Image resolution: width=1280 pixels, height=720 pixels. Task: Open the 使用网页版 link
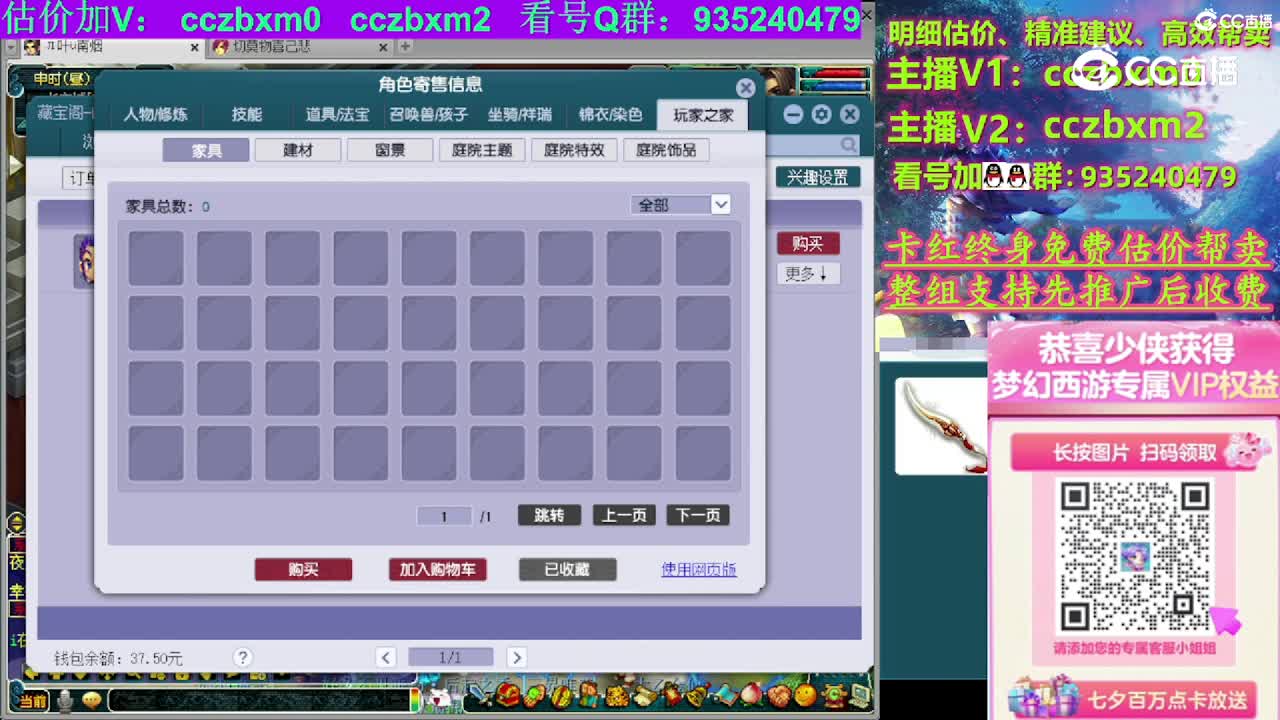[699, 569]
